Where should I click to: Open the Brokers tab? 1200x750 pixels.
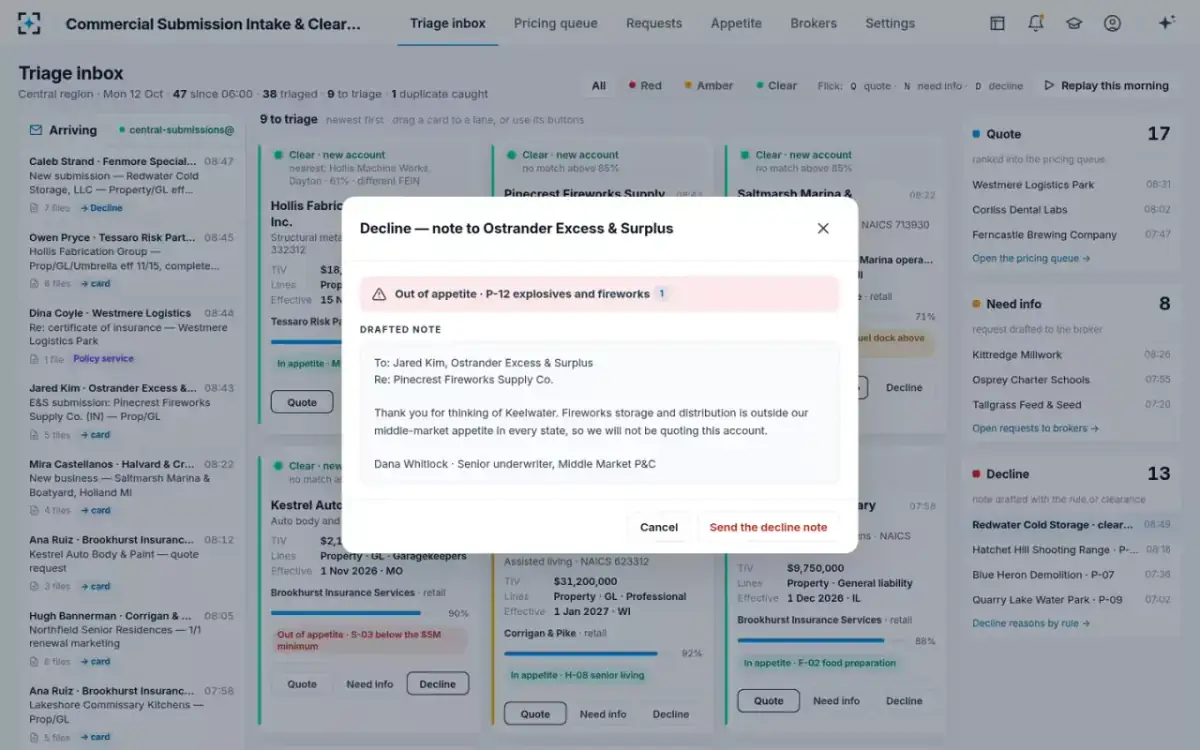point(814,23)
